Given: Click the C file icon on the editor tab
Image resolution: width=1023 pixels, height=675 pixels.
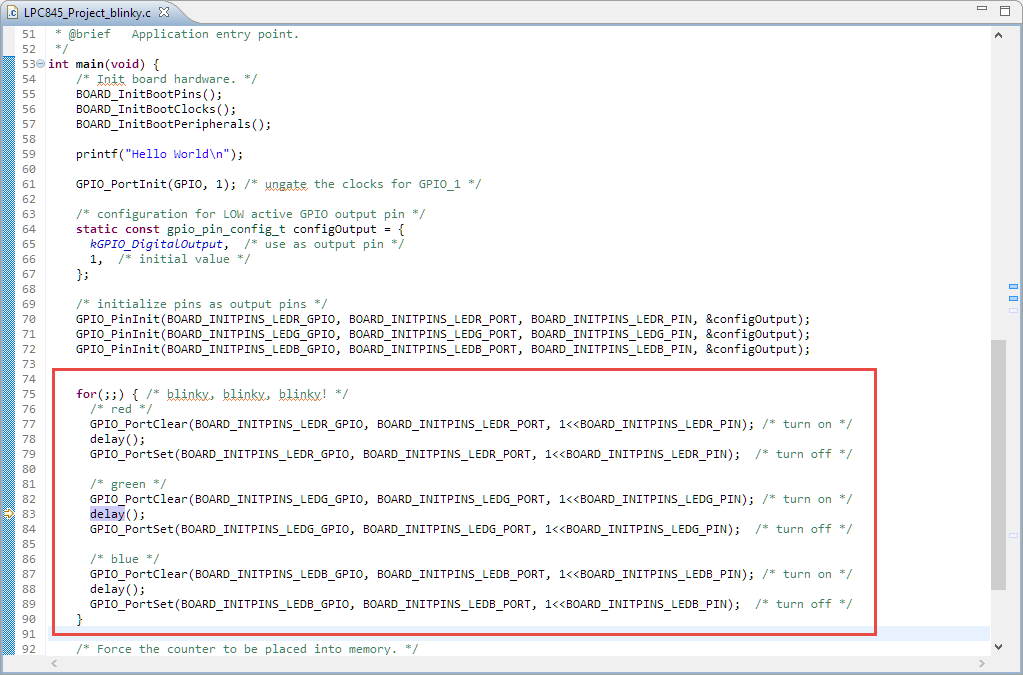Looking at the screenshot, I should pos(14,12).
